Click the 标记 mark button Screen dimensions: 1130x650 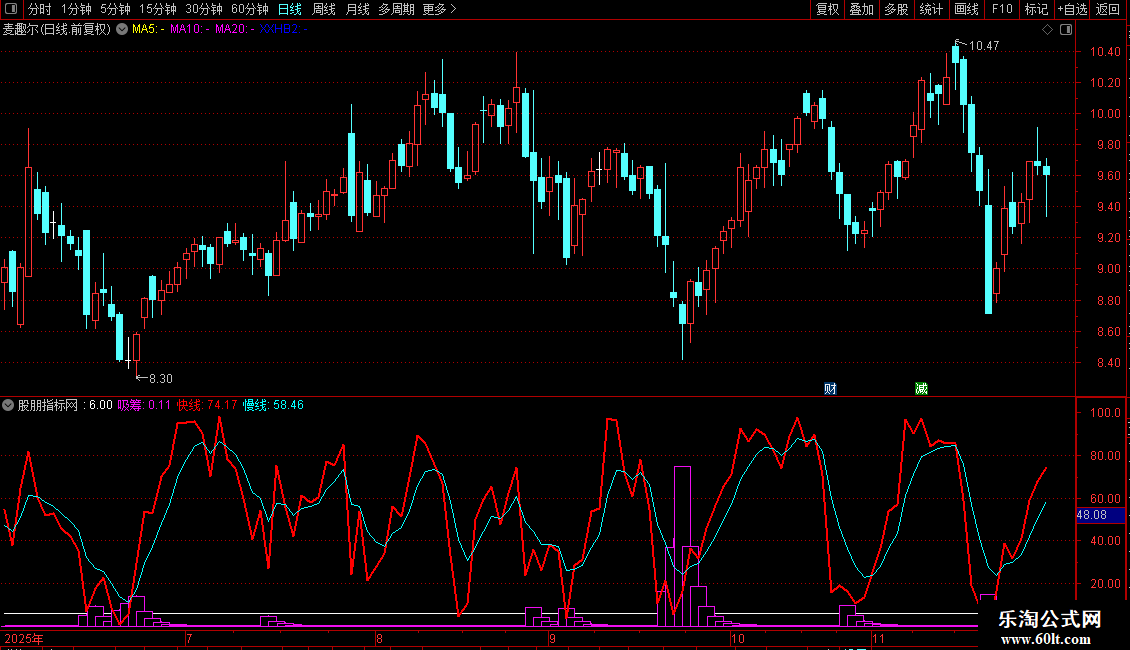point(1036,9)
